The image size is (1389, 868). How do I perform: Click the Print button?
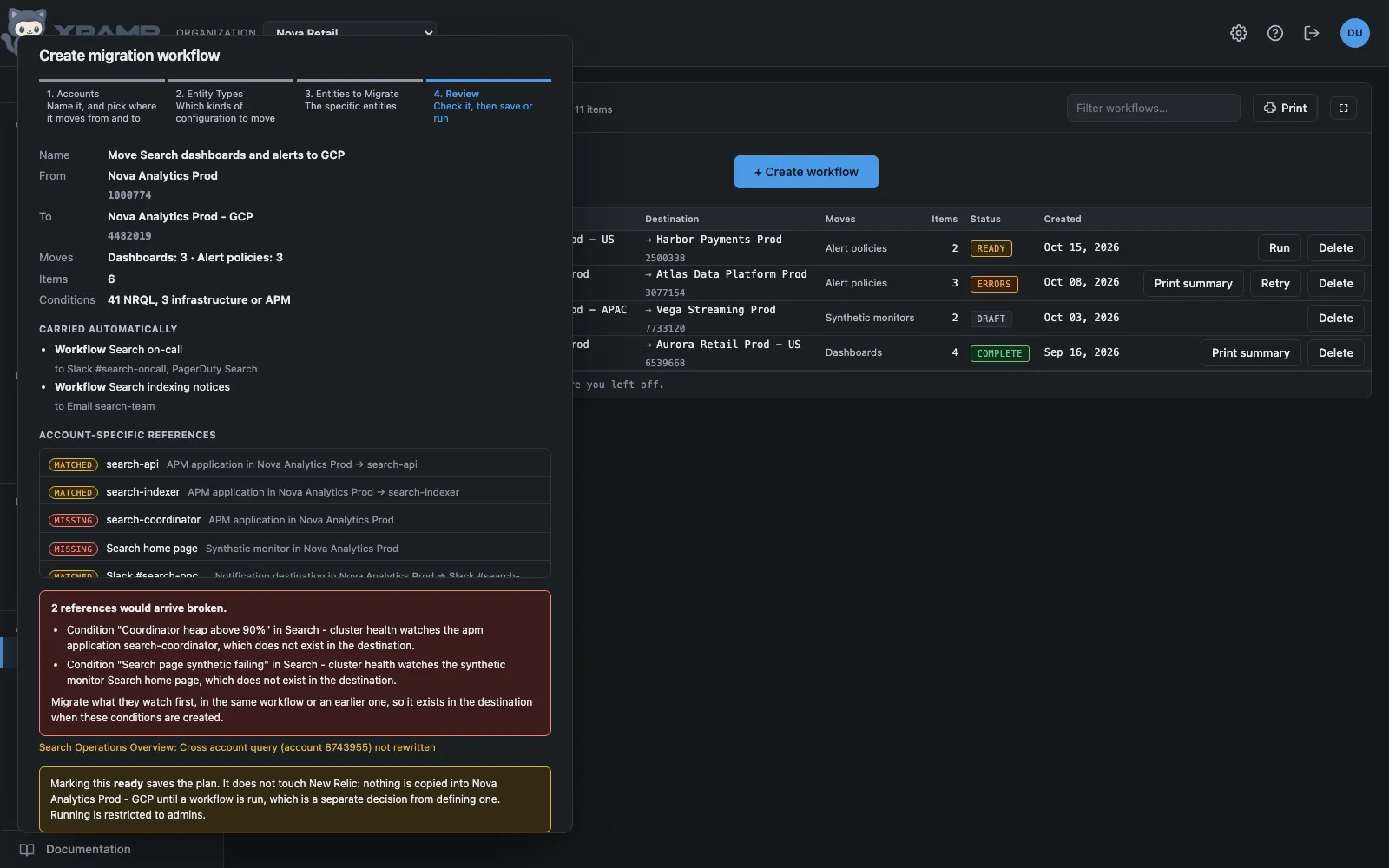[x=1285, y=108]
